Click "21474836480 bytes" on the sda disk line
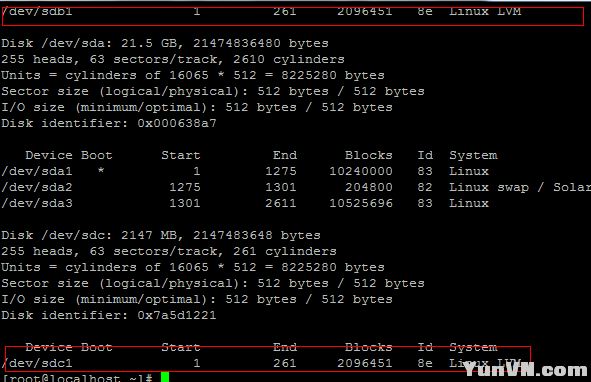The width and height of the screenshot is (591, 382). point(261,43)
